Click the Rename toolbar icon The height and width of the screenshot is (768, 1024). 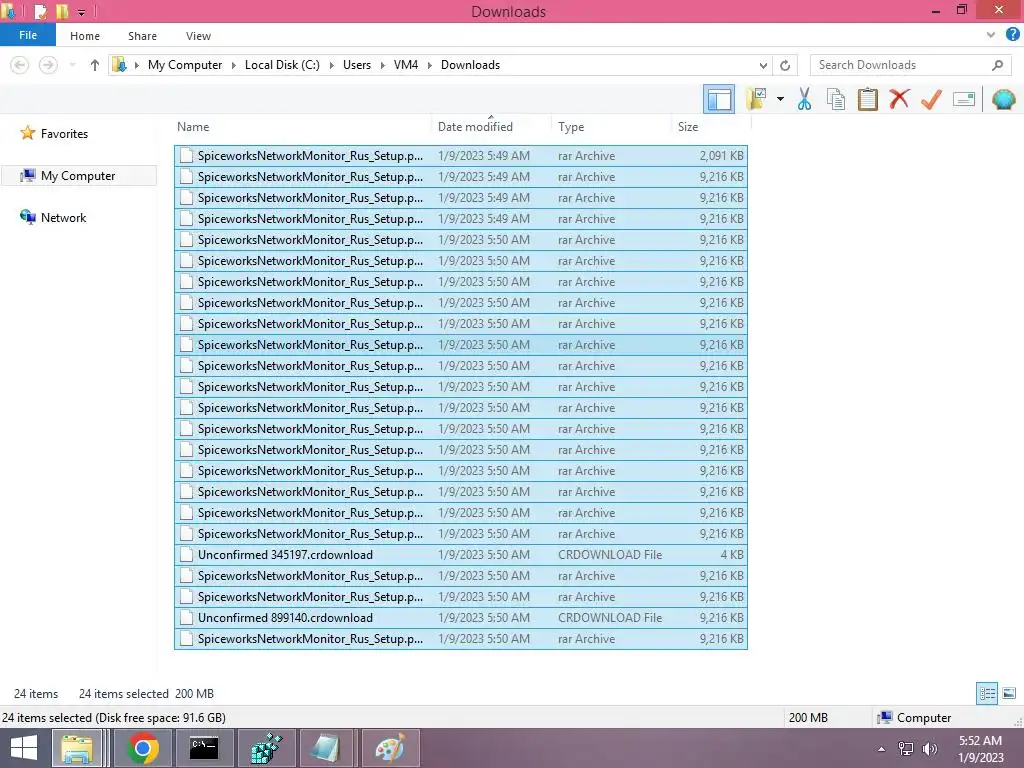tap(964, 99)
